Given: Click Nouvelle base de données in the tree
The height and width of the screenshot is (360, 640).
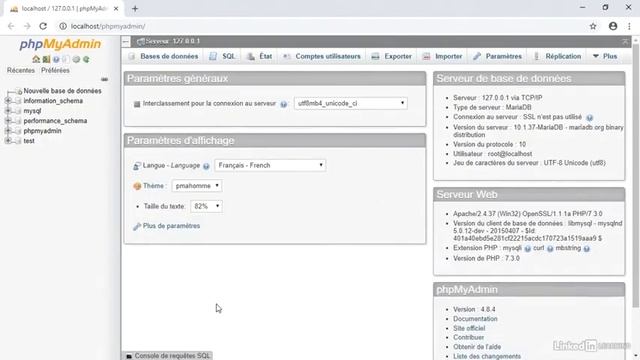Looking at the screenshot, I should pos(62,91).
